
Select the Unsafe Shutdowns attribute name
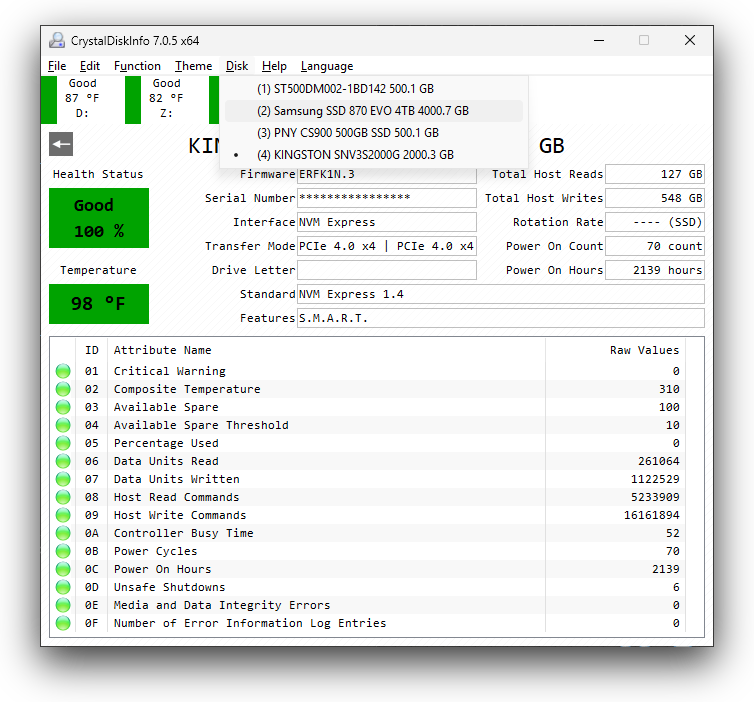169,587
